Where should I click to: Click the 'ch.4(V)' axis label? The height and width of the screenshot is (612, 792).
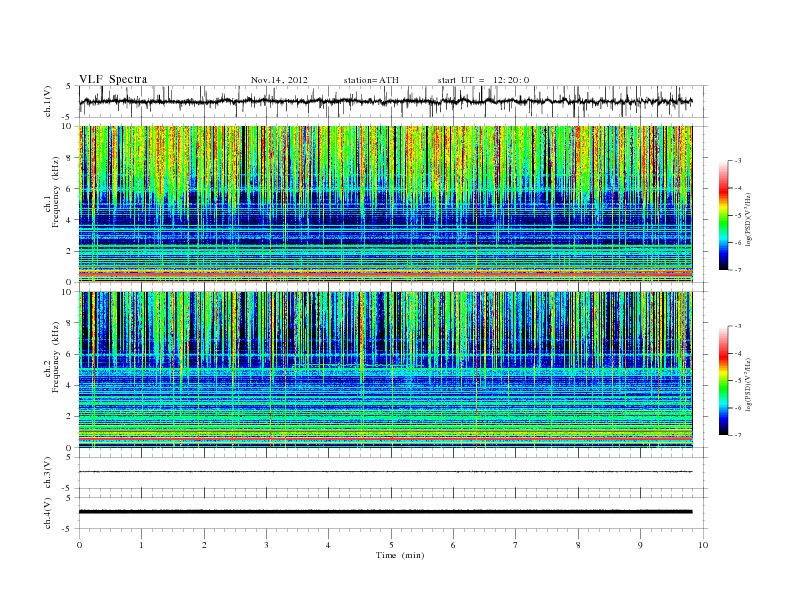(x=48, y=513)
